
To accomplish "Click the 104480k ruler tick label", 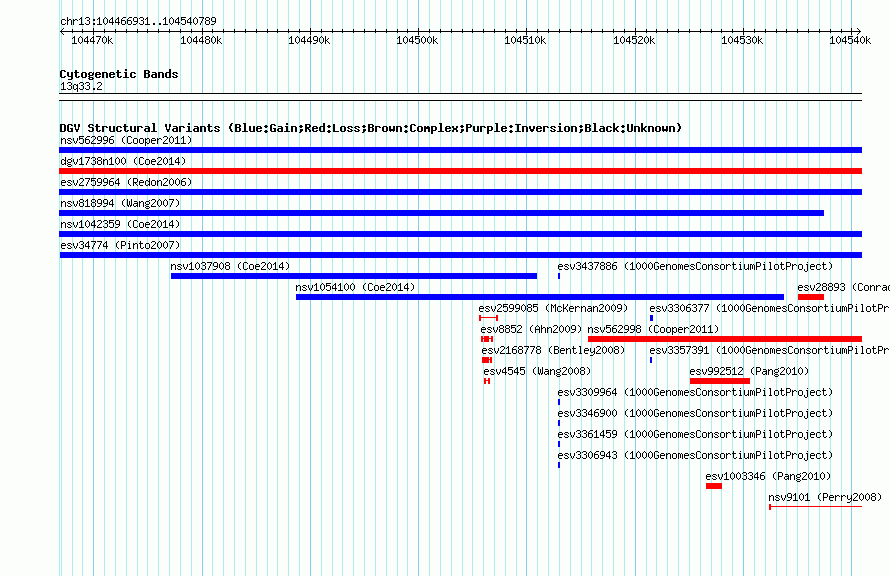I will click(201, 40).
